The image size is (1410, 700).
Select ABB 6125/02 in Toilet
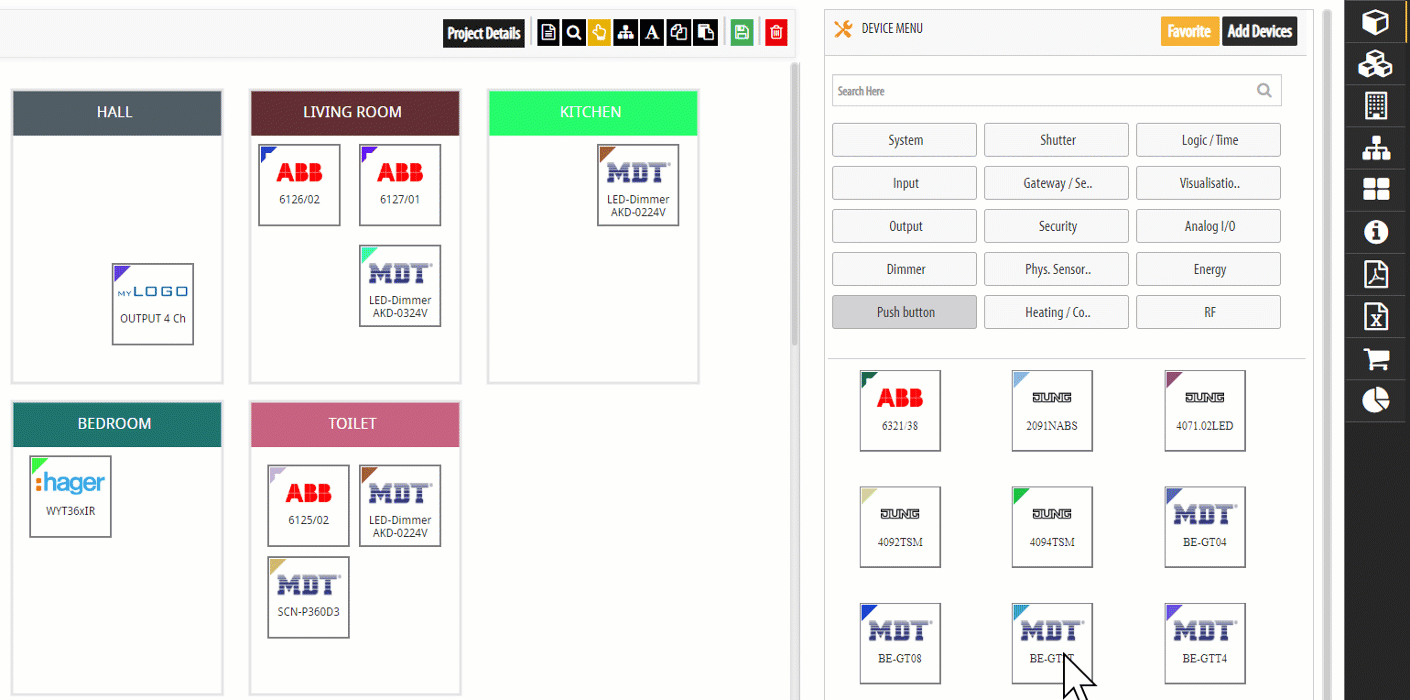click(x=309, y=506)
